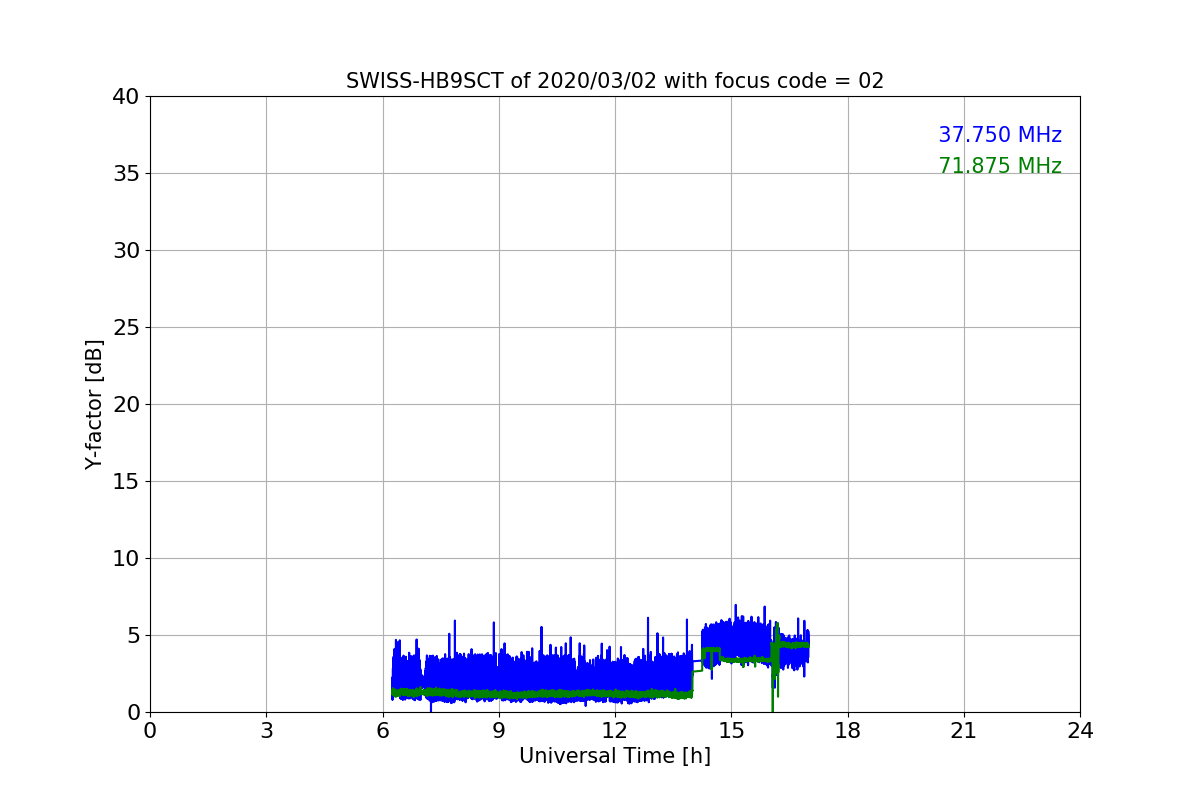The image size is (1200, 800).
Task: Click the 'Y-factor [dB]' axis label
Action: [94, 404]
